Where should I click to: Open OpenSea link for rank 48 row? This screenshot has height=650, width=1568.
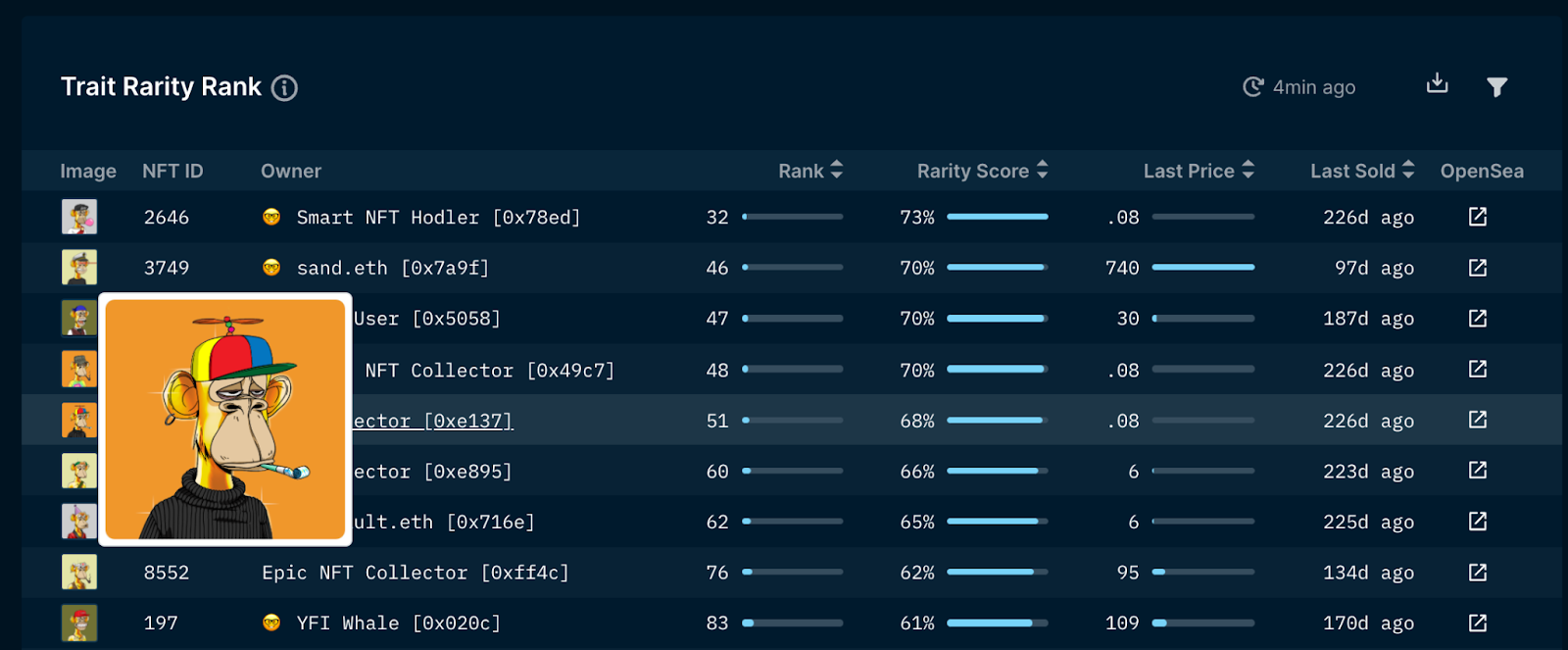coord(1478,370)
